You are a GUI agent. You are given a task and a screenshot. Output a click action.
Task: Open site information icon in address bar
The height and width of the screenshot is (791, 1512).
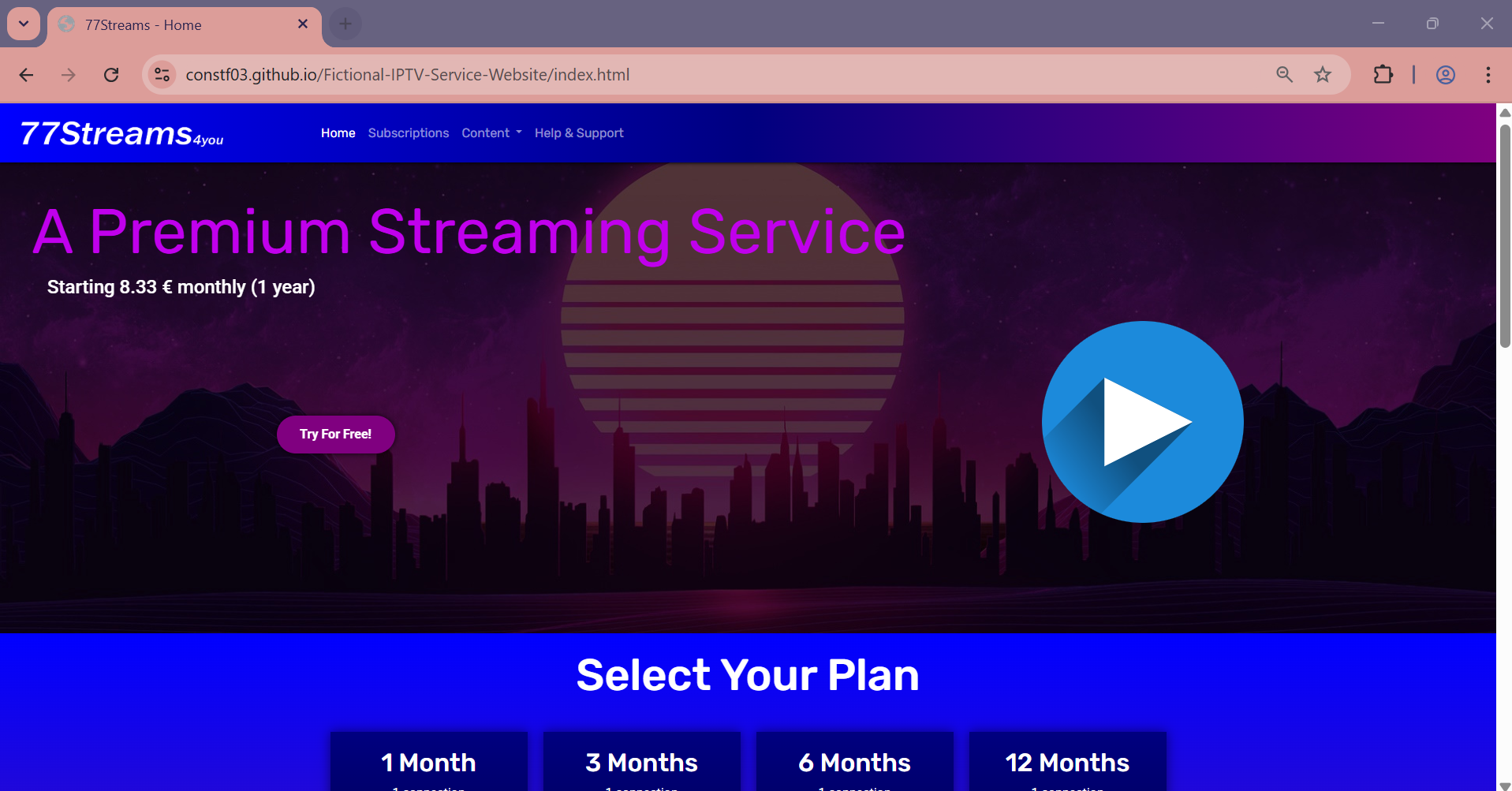(x=162, y=75)
